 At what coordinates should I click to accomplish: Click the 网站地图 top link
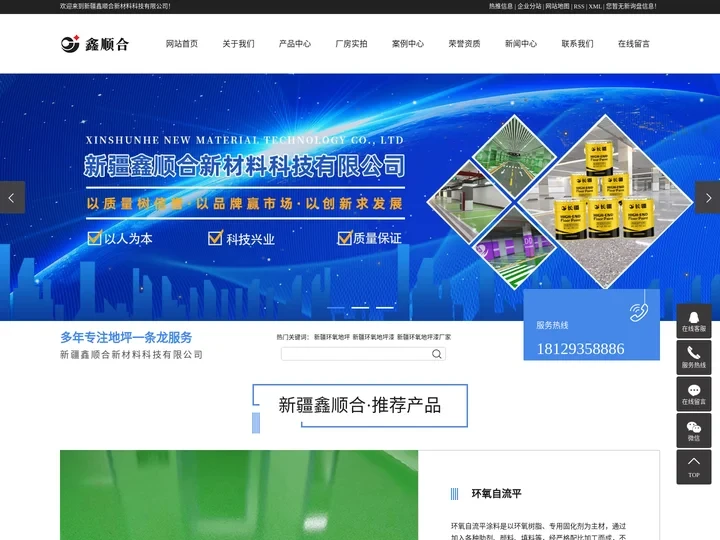coord(557,6)
